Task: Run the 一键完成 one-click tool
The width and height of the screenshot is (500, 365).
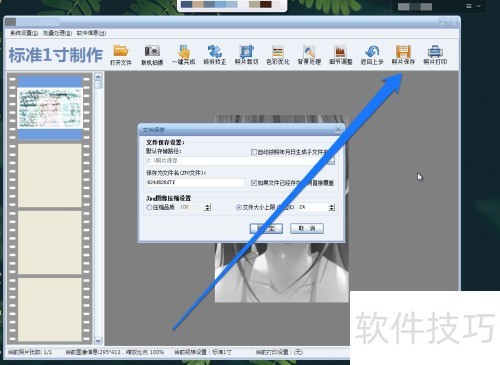Action: click(183, 55)
